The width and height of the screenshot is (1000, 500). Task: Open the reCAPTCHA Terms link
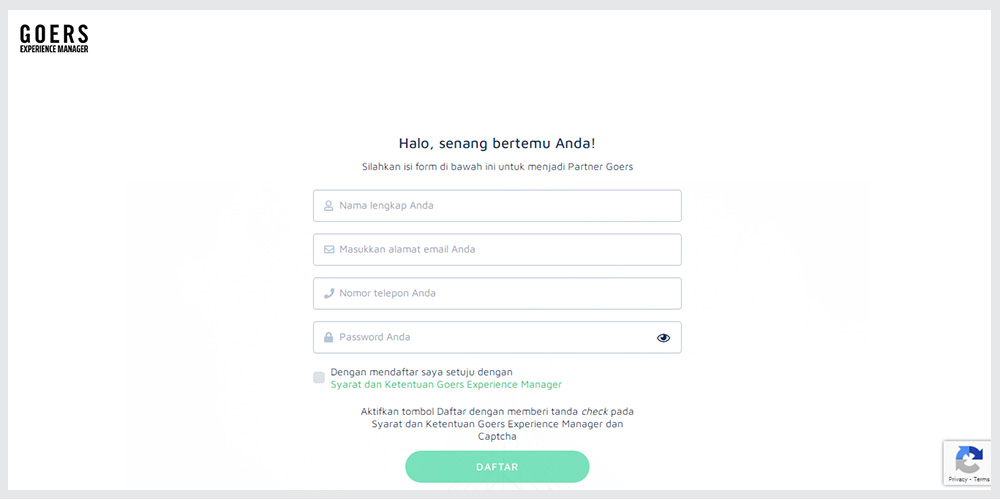click(982, 479)
